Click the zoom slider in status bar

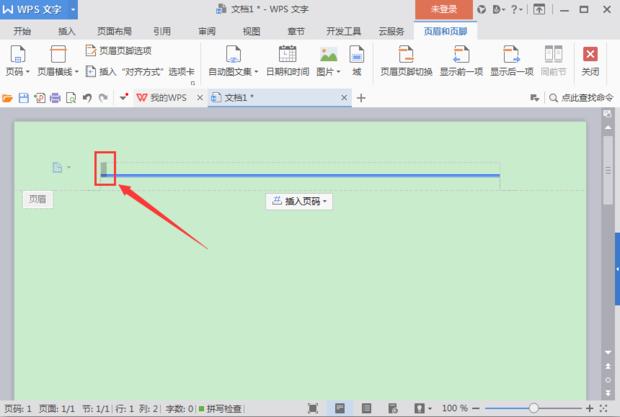[533, 409]
